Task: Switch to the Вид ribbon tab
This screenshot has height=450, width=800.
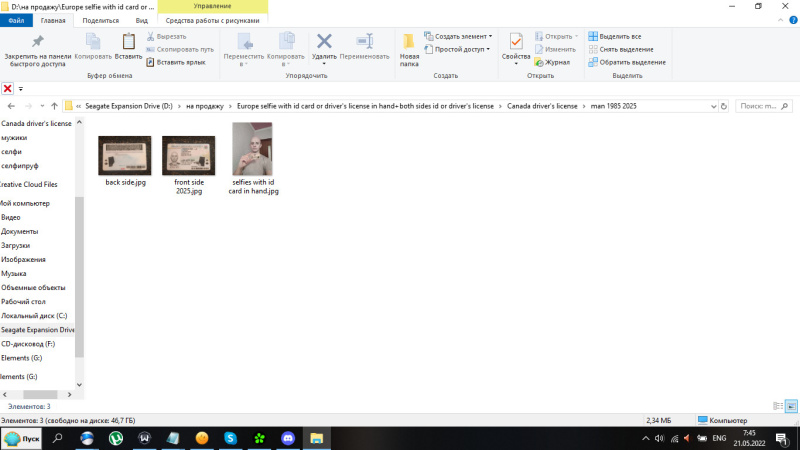Action: (142, 20)
